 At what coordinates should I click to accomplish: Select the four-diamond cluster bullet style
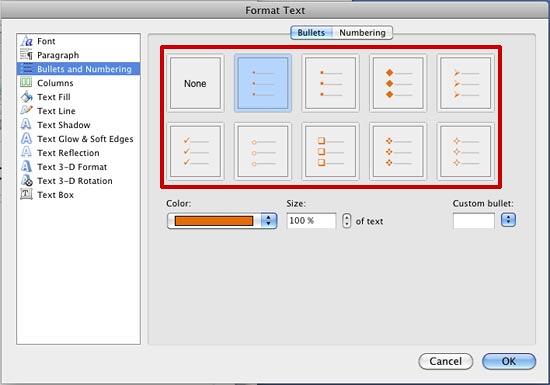398,151
